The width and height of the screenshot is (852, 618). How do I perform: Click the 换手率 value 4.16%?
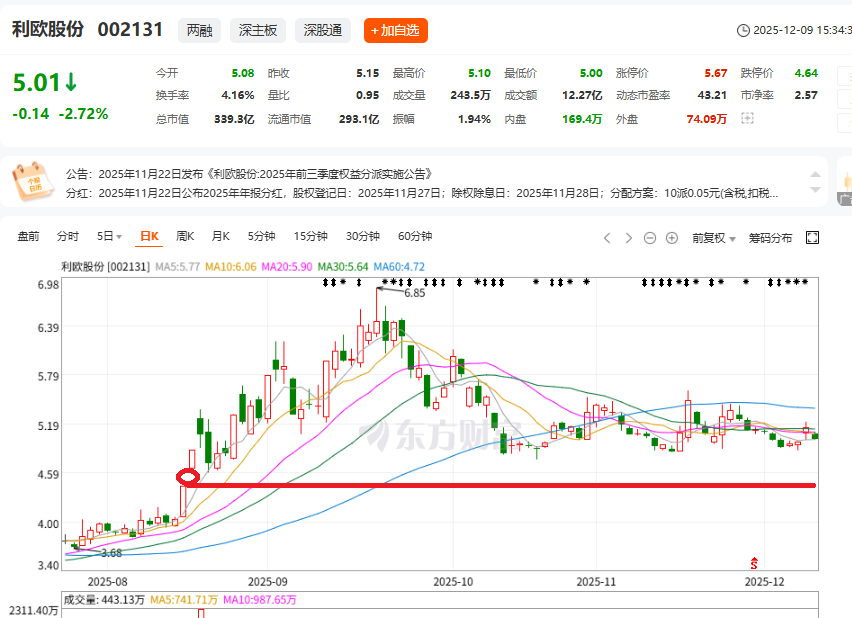[x=237, y=95]
